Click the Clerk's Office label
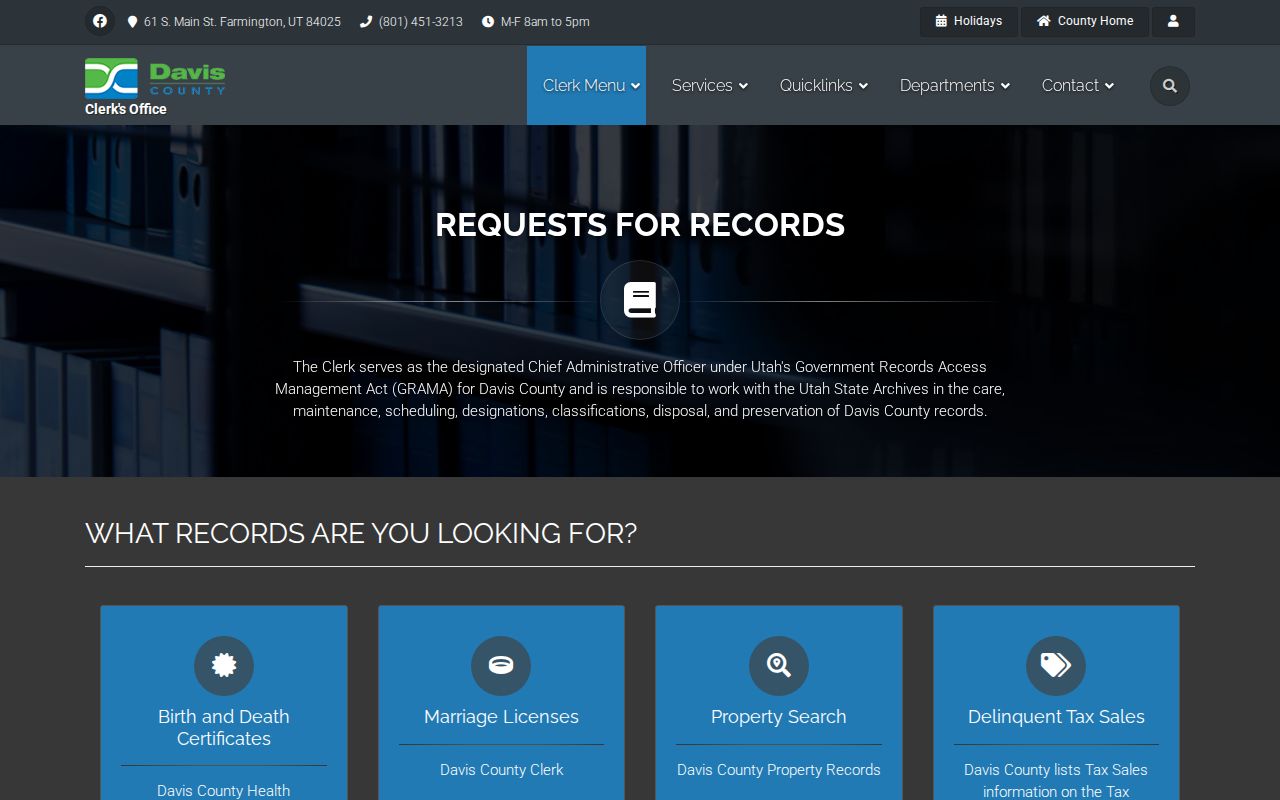Screen dimensions: 1280x800 [126, 109]
